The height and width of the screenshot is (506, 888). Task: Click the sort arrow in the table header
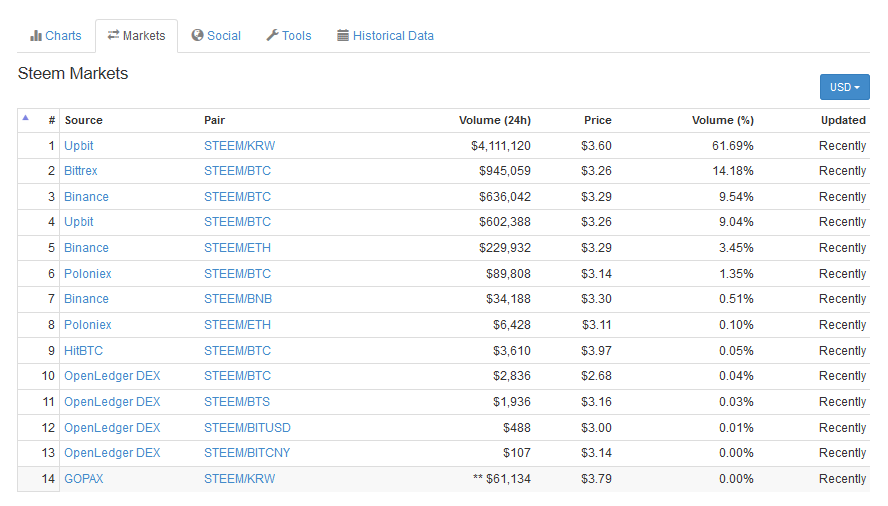25,118
